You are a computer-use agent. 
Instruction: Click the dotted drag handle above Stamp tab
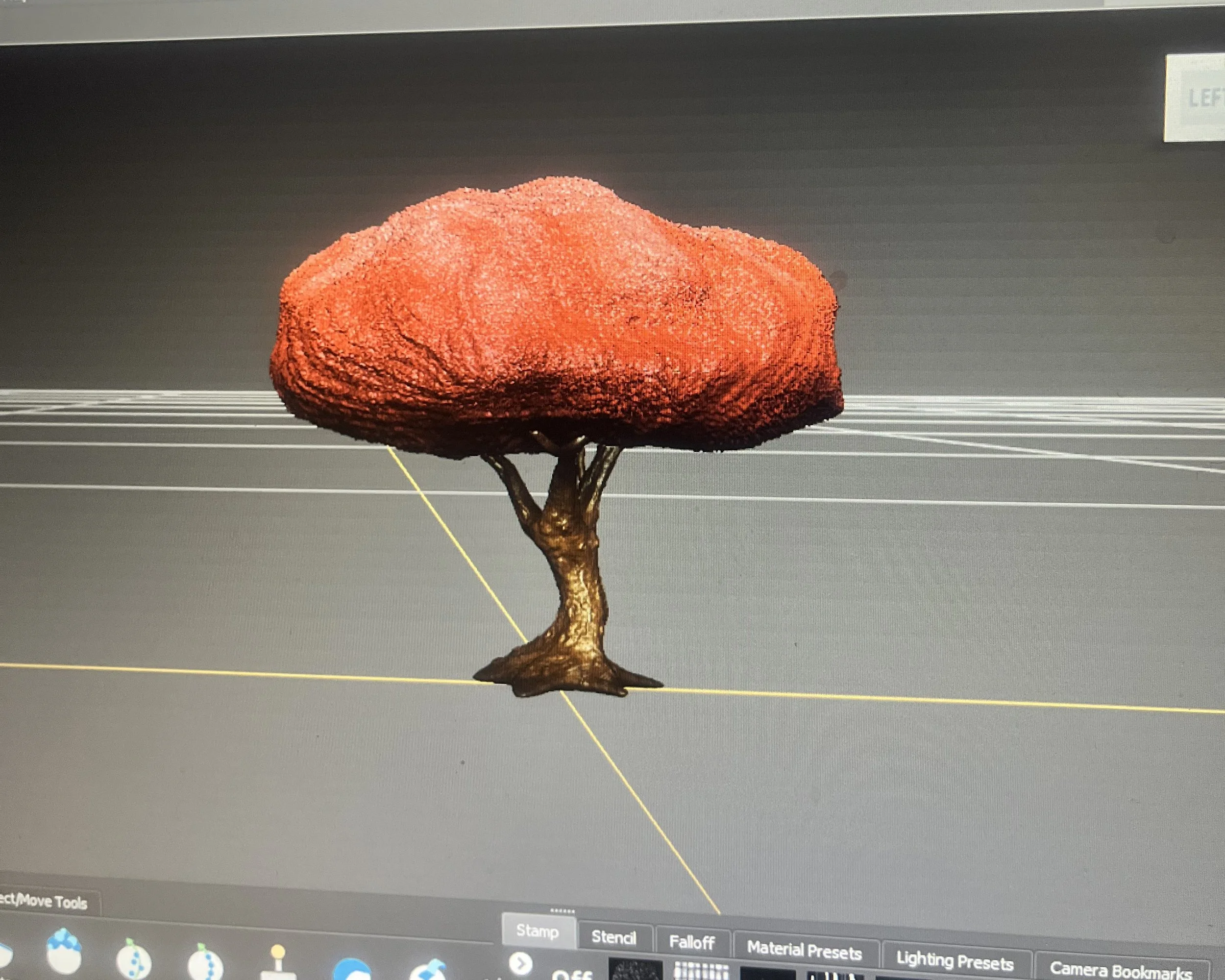563,911
